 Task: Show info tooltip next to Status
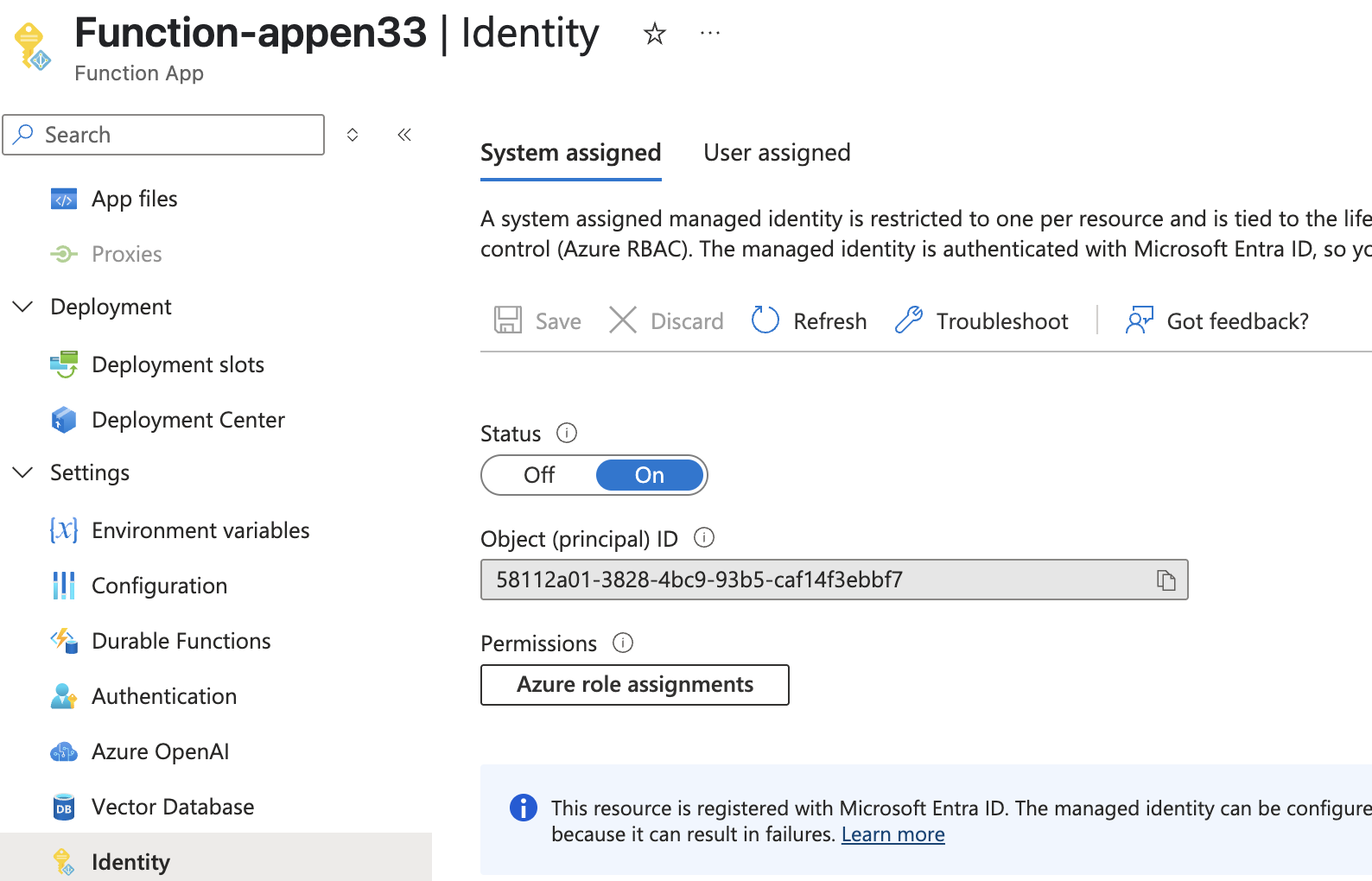567,433
